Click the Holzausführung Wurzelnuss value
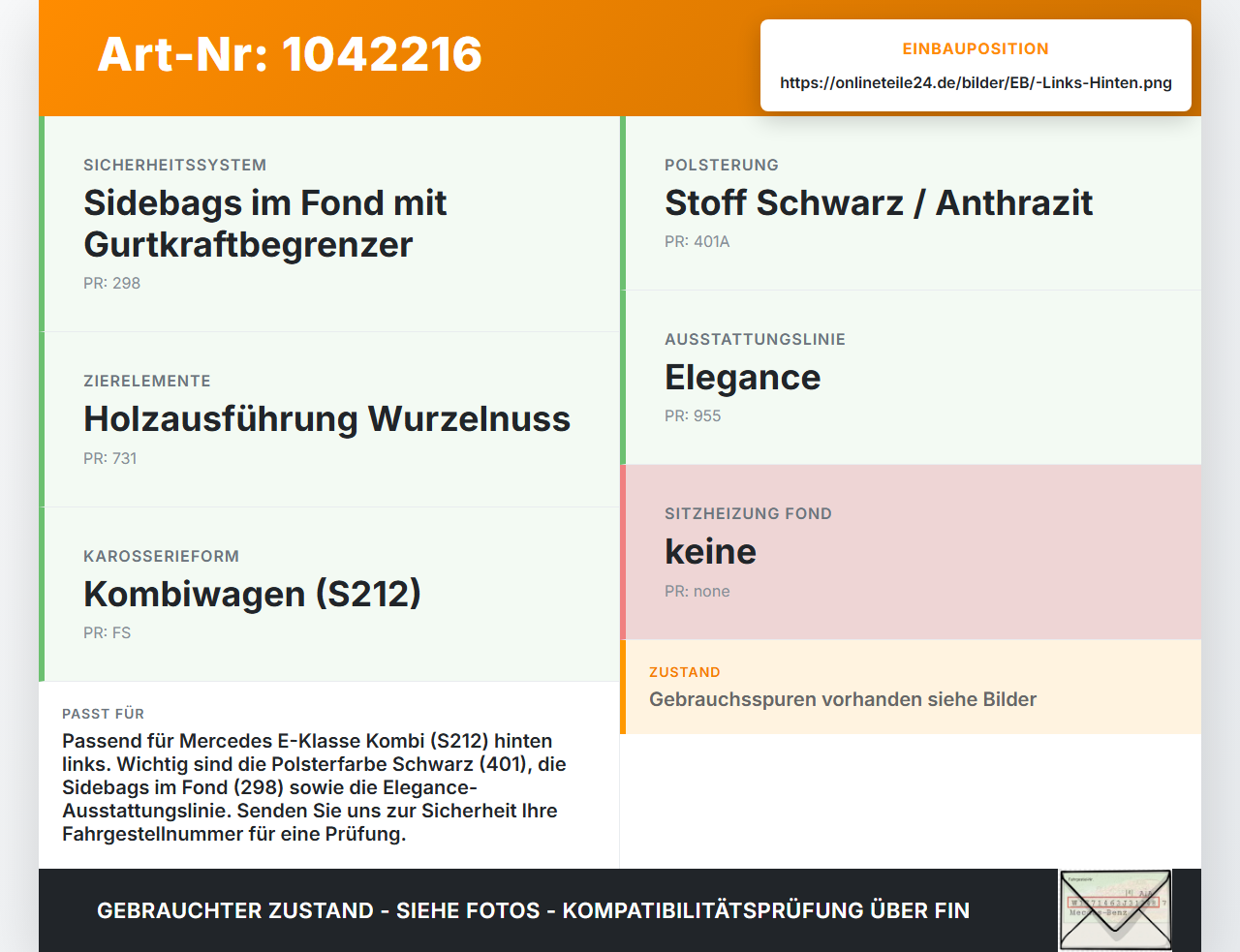 [x=326, y=418]
